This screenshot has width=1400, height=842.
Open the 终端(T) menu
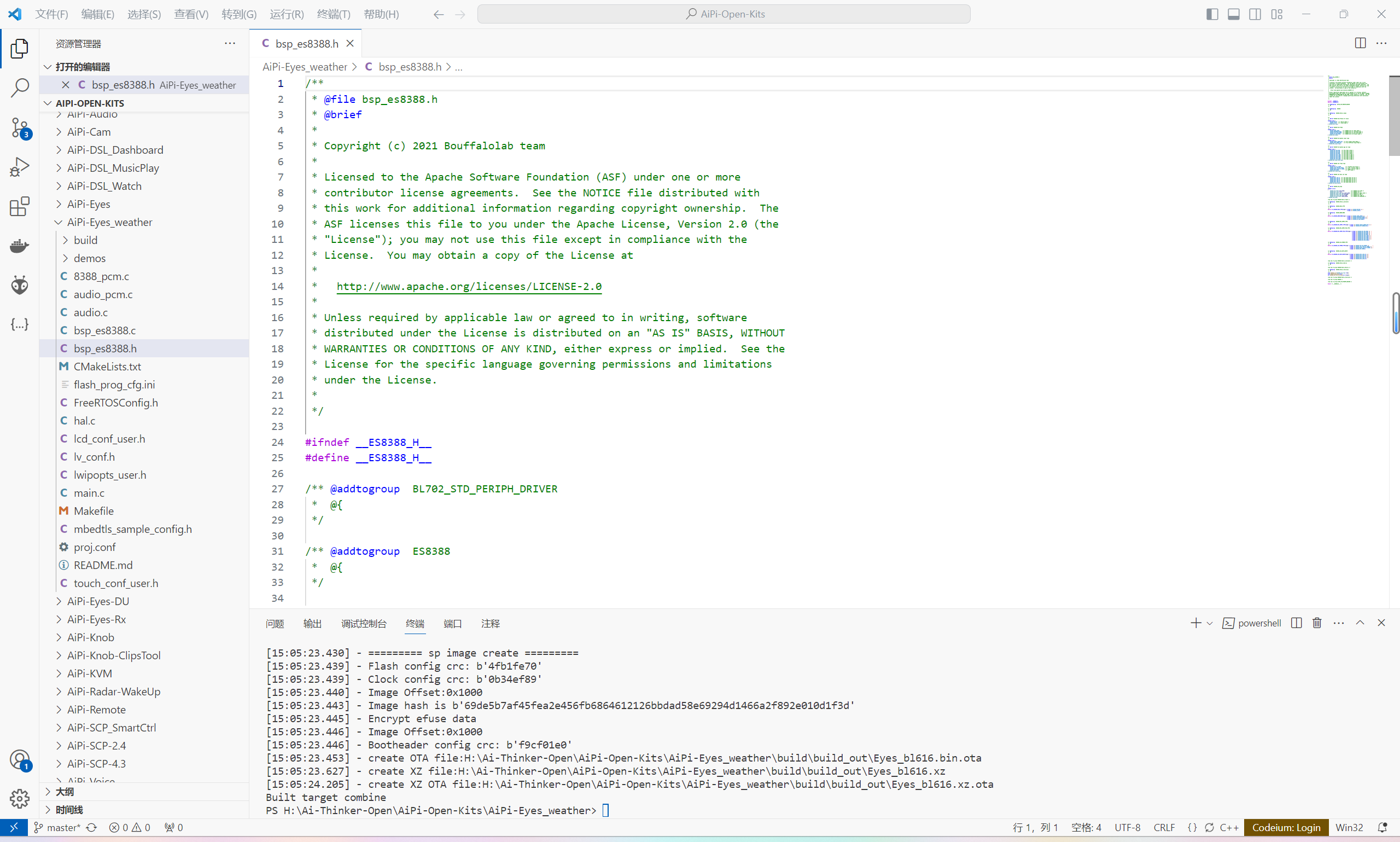pos(334,14)
